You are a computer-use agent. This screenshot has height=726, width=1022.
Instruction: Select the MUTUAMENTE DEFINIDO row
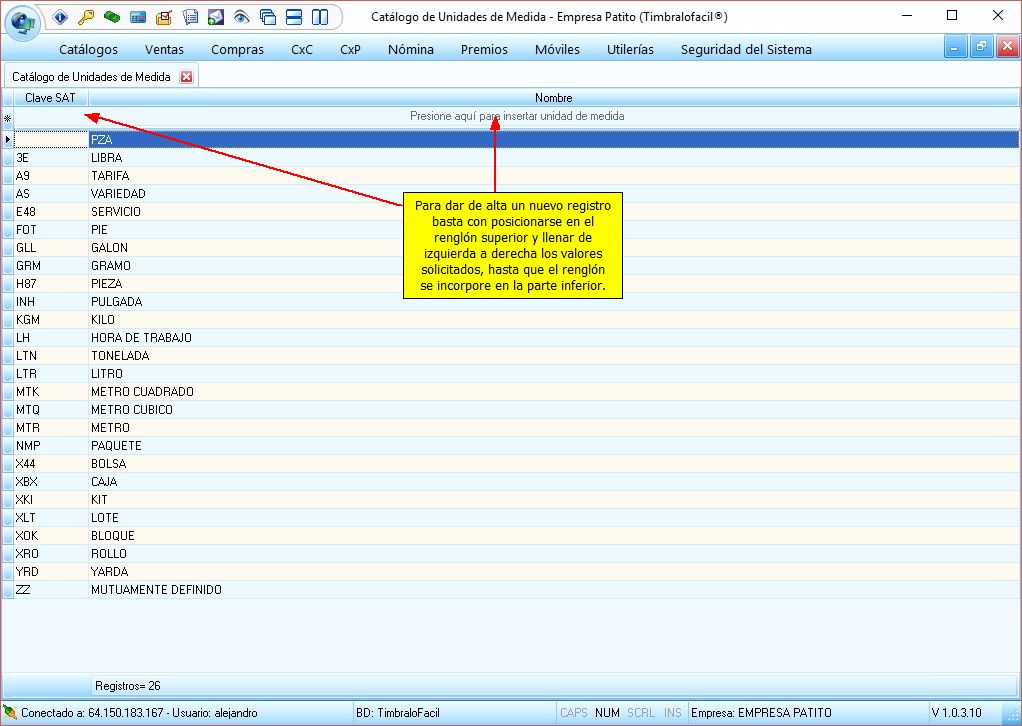[x=510, y=590]
